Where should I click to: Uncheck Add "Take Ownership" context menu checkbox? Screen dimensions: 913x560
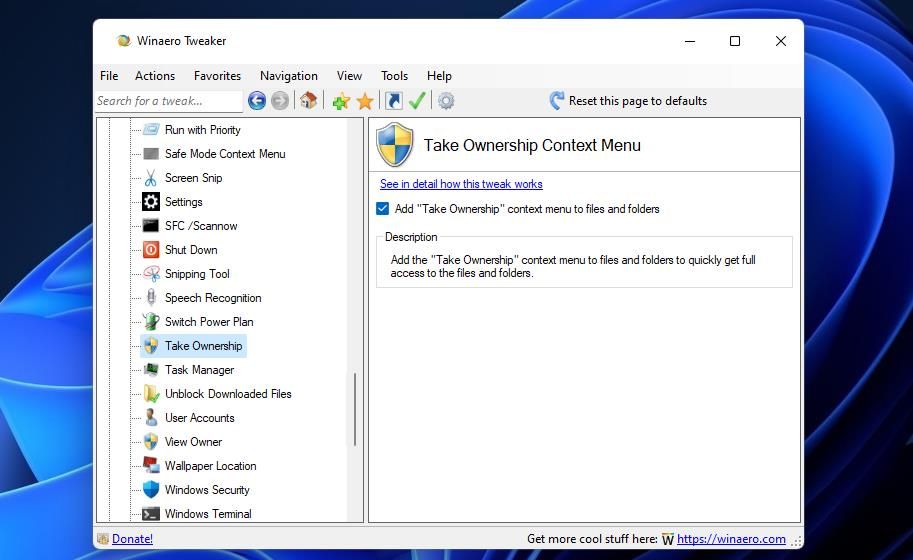[383, 208]
